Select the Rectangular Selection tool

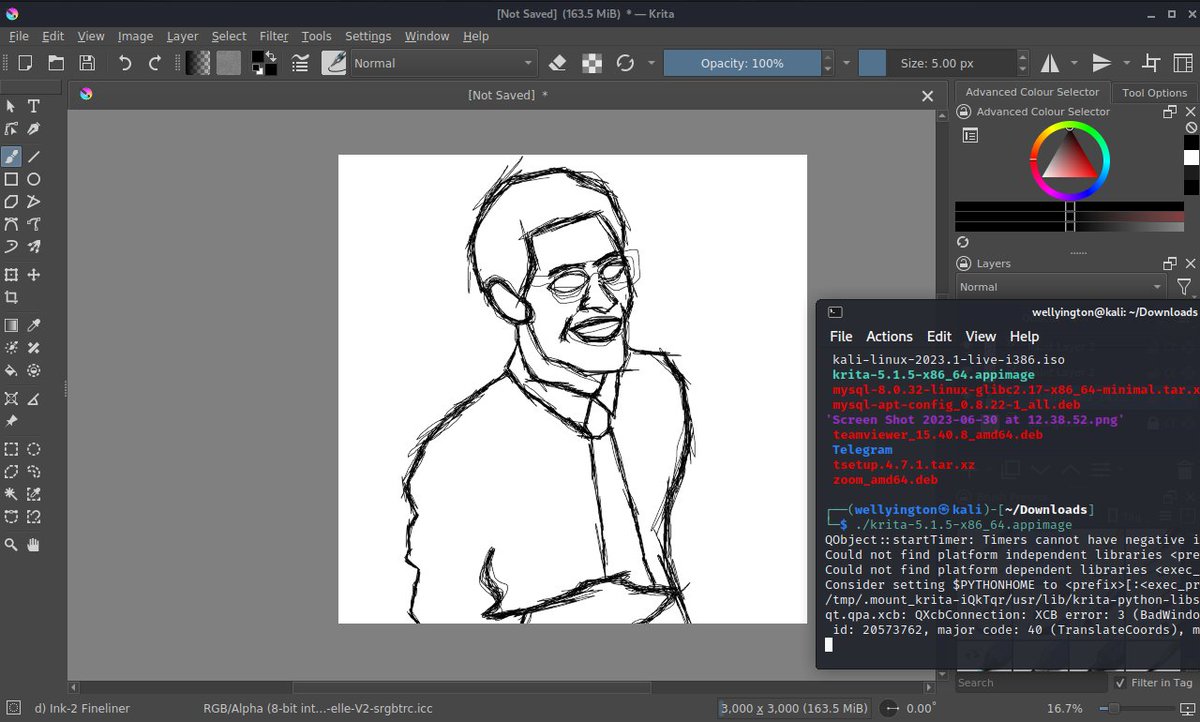(11, 449)
